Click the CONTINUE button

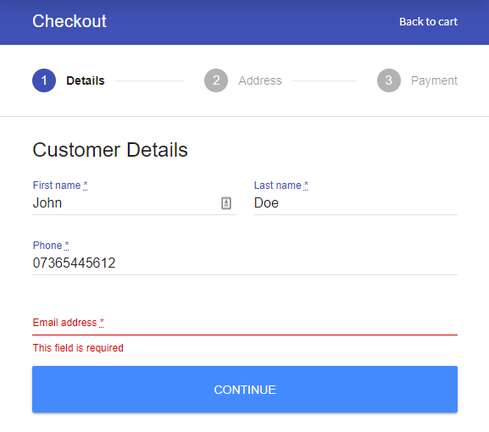pyautogui.click(x=245, y=389)
